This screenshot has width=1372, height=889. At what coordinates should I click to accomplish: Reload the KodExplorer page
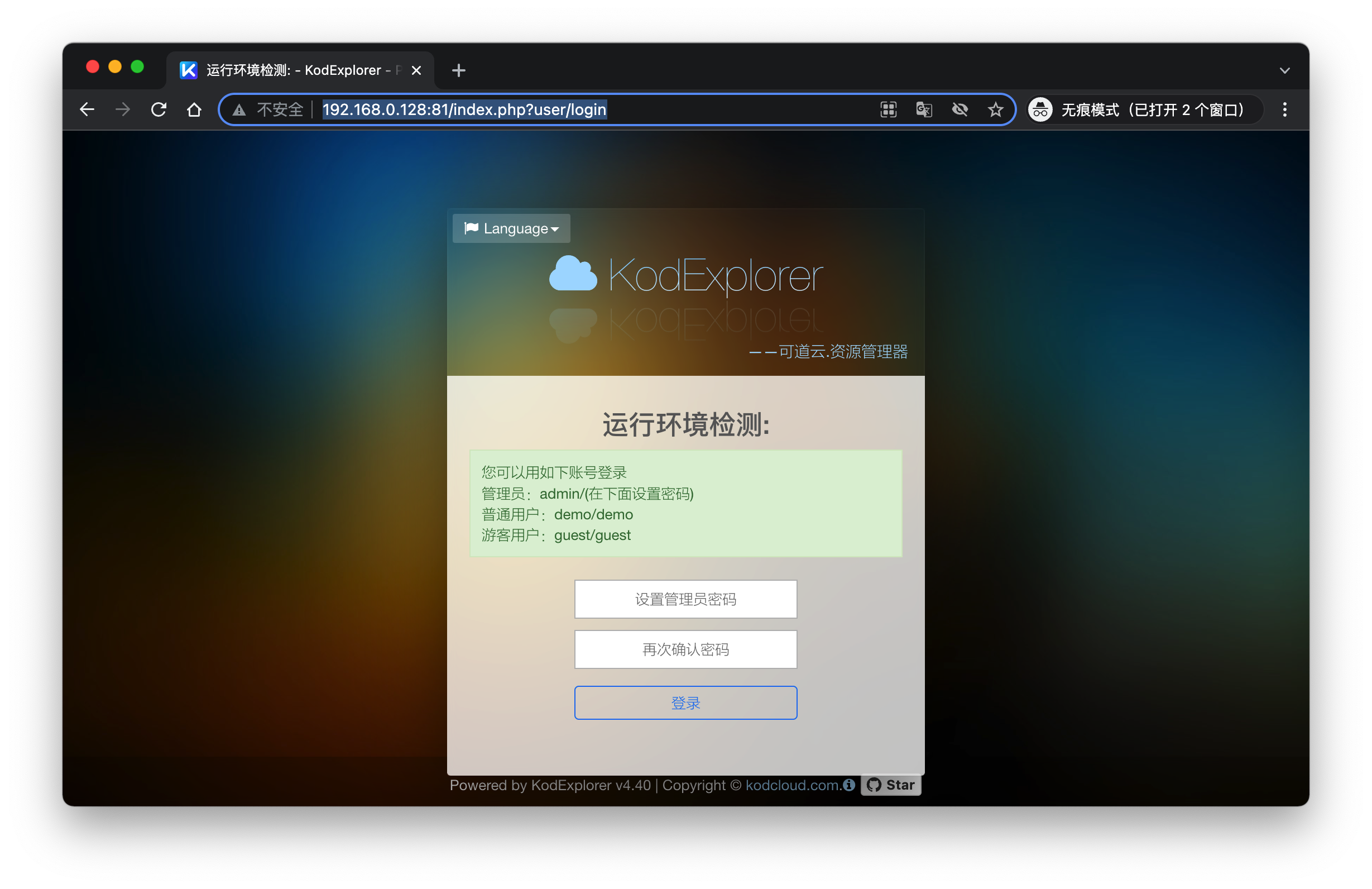(x=159, y=109)
